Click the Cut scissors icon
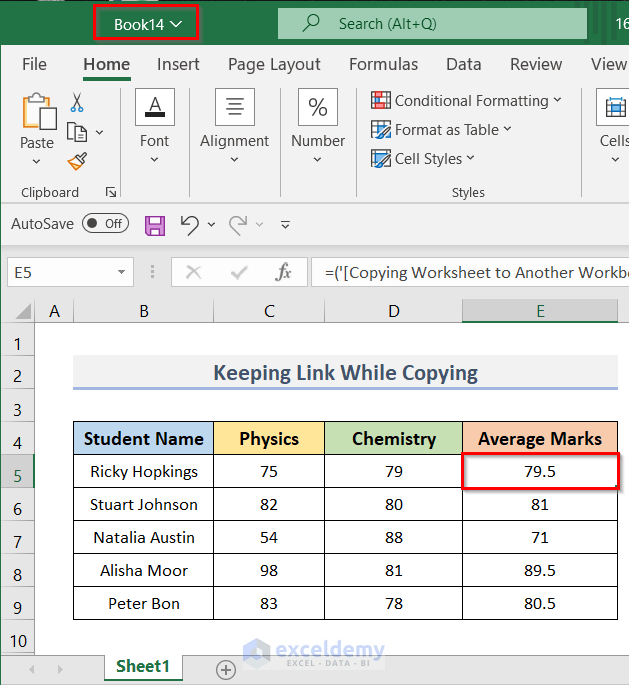 point(77,102)
